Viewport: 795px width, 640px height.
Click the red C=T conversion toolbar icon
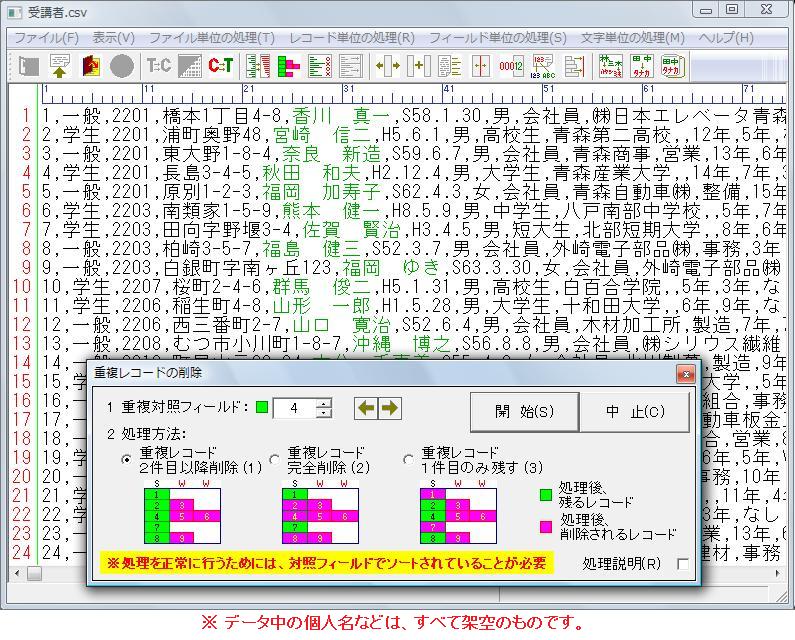pos(220,67)
